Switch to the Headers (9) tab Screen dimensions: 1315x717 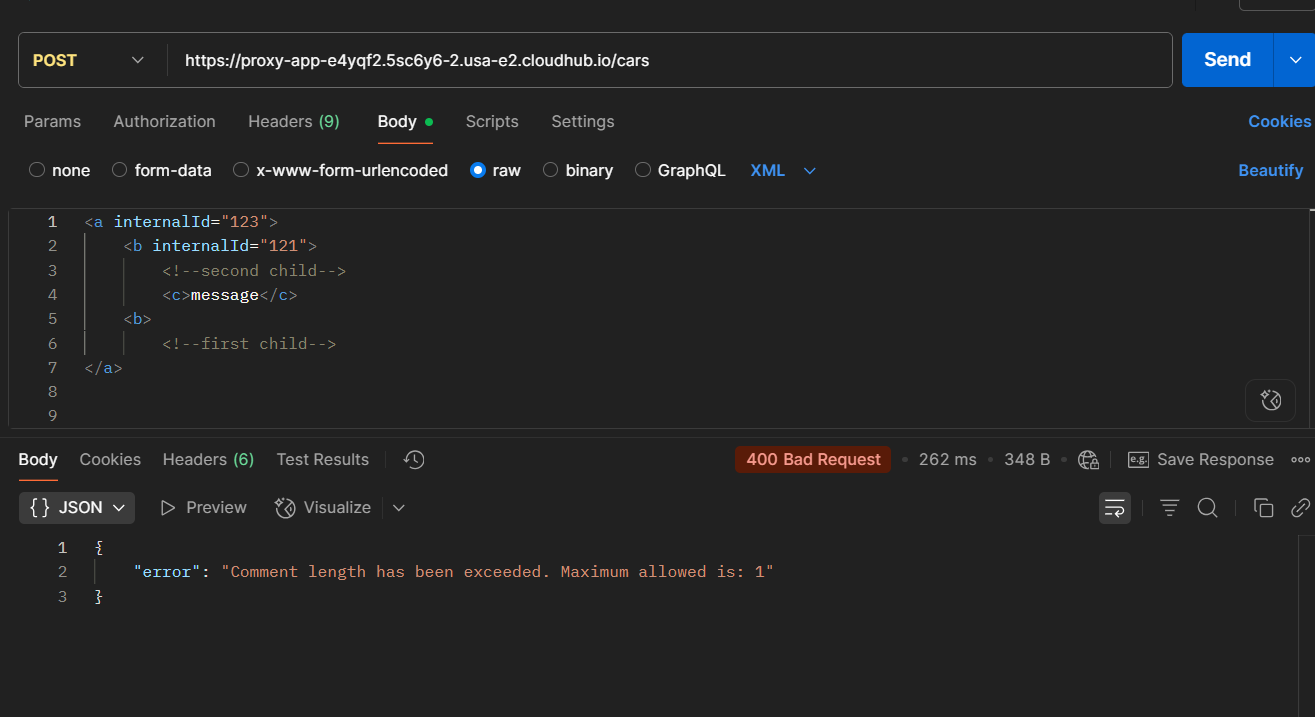293,121
